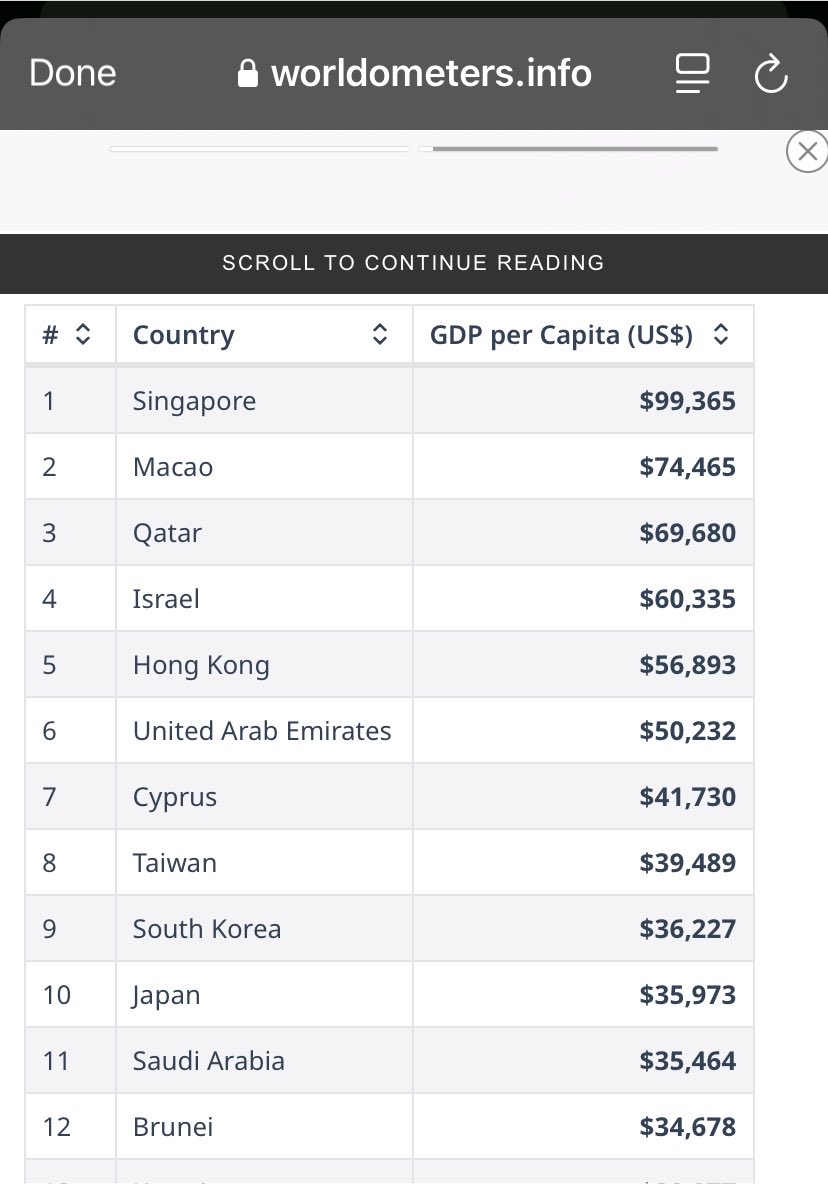
Task: Sort by GDP per Capita arrows
Action: click(722, 335)
